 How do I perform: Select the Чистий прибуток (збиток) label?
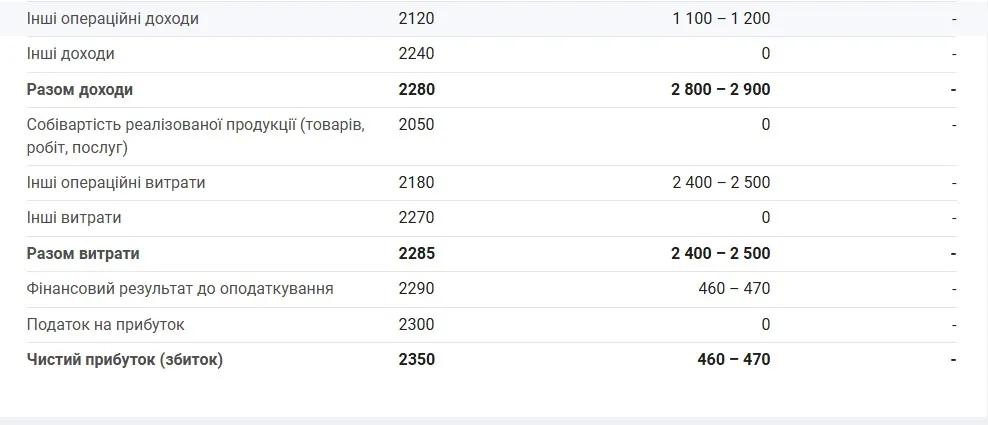125,360
